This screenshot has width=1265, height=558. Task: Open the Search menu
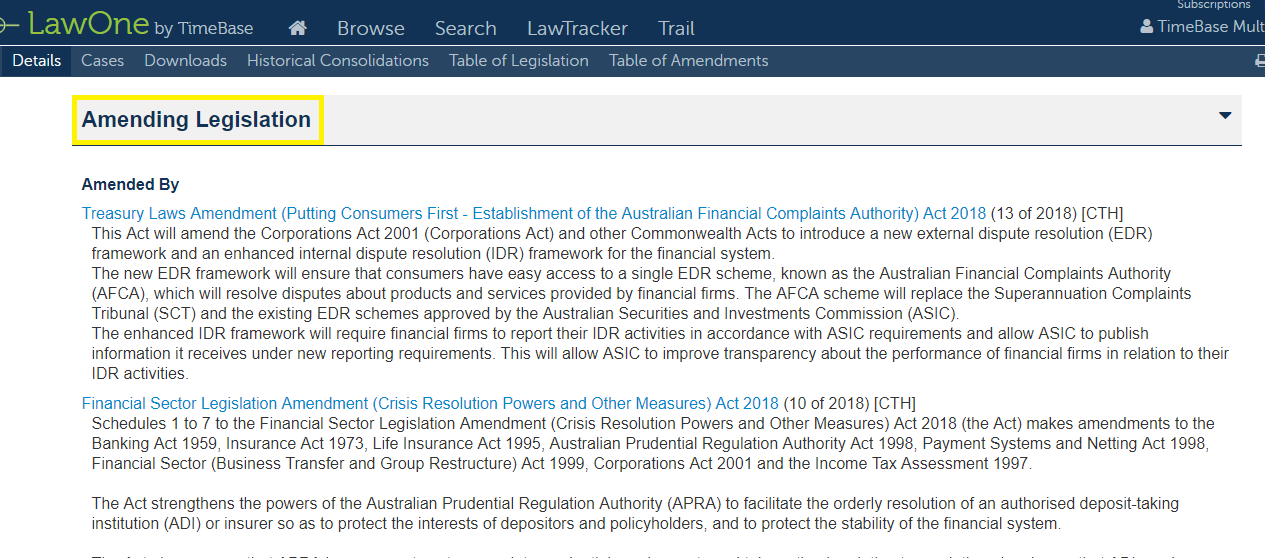(466, 28)
